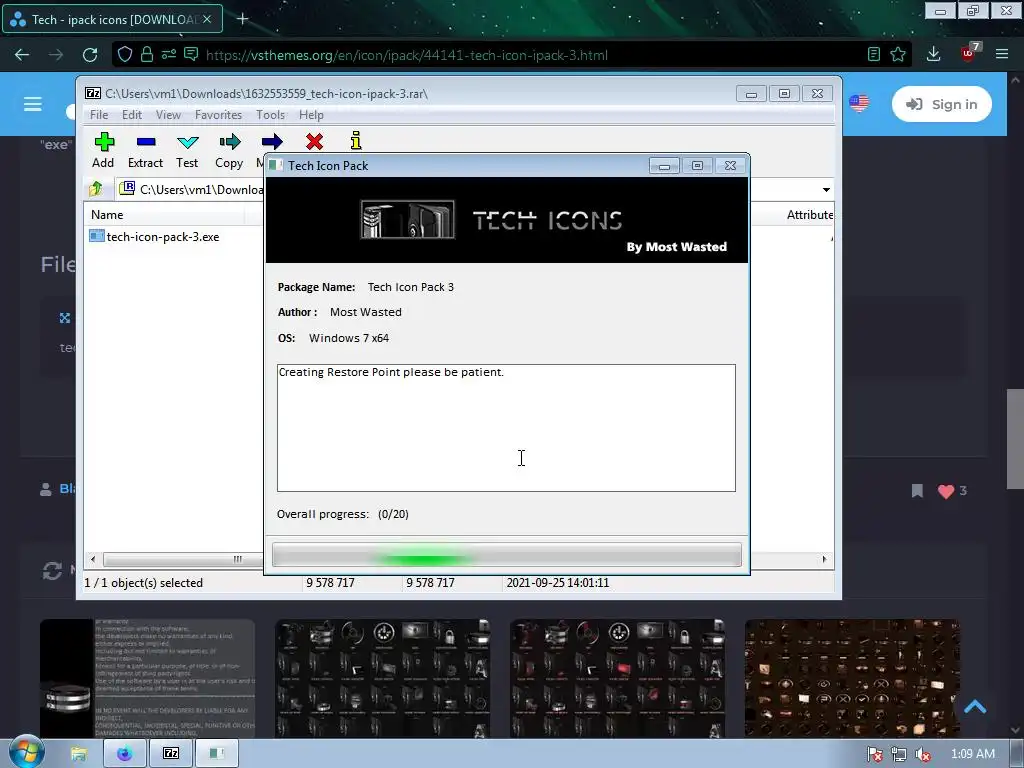Click the 7-Zip horizontal scrollbar left arrow
The image size is (1024, 768).
(93, 560)
